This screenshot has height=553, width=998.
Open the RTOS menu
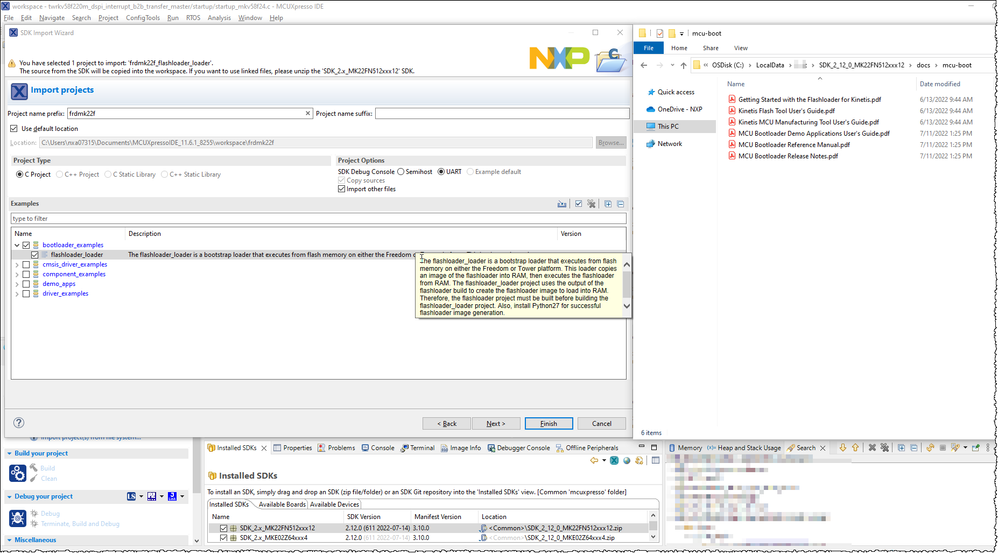[193, 18]
